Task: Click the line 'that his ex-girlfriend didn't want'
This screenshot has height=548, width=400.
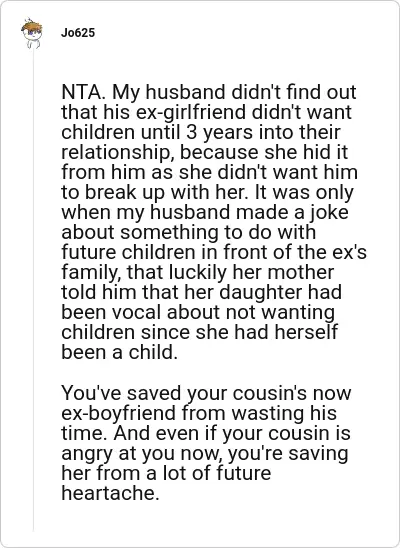Action: tap(206, 113)
